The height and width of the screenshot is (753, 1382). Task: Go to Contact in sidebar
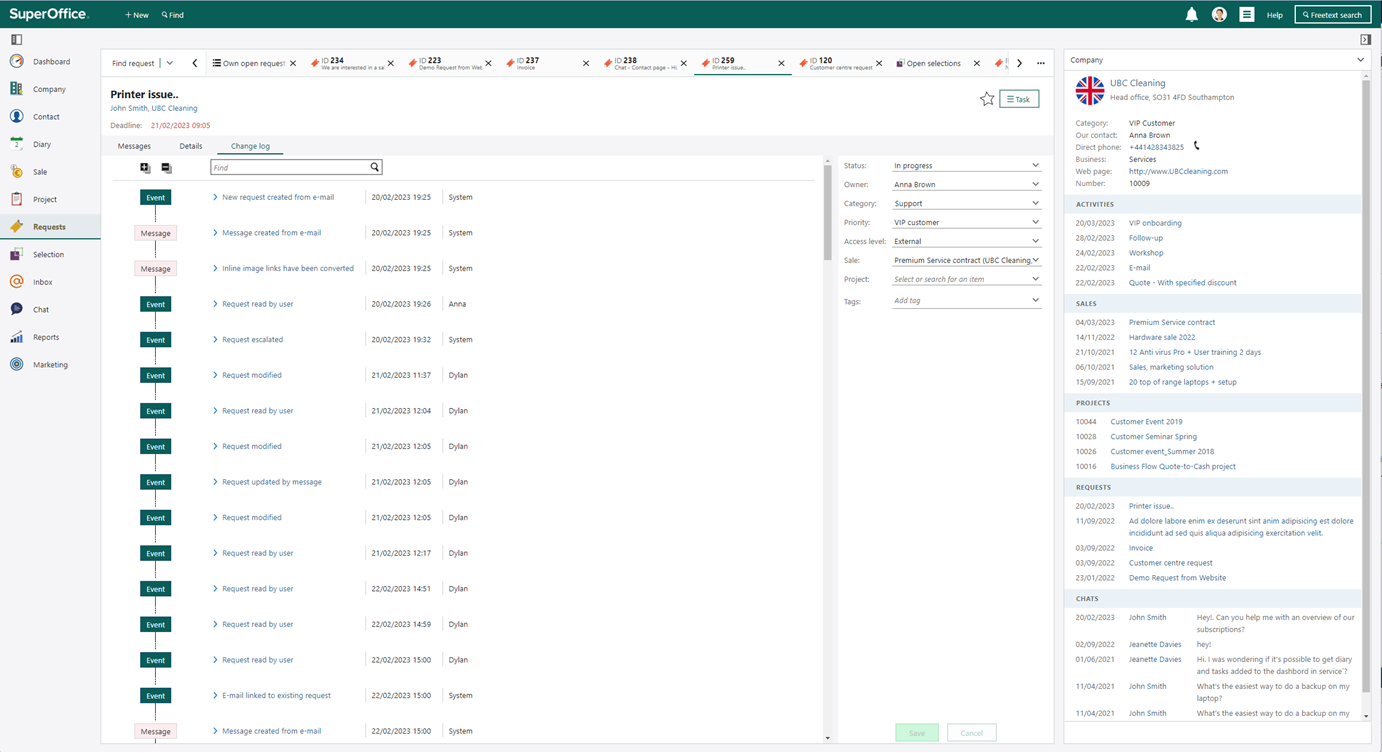[x=46, y=117]
